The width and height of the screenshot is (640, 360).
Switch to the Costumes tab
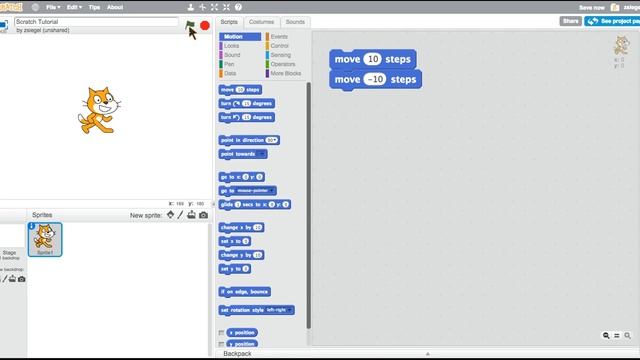pyautogui.click(x=262, y=22)
